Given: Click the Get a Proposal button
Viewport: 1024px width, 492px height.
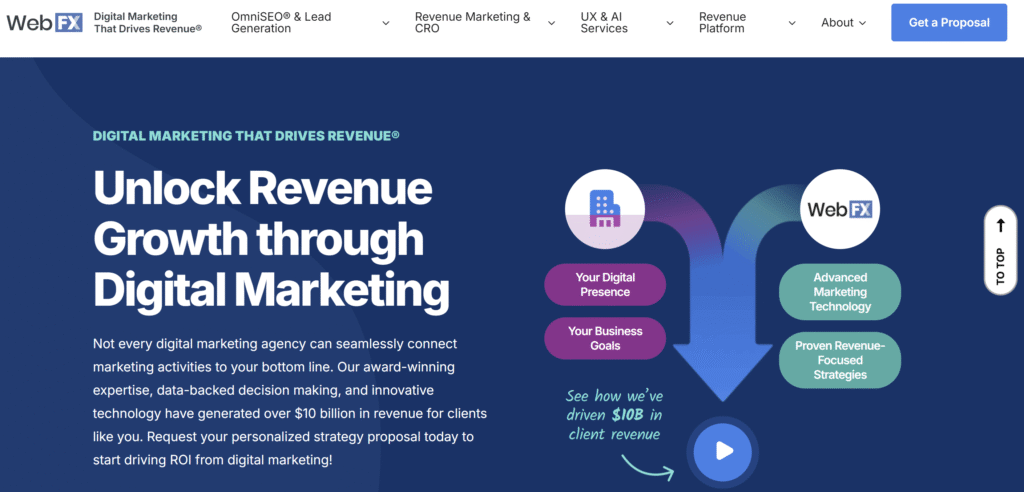Looking at the screenshot, I should pyautogui.click(x=949, y=22).
